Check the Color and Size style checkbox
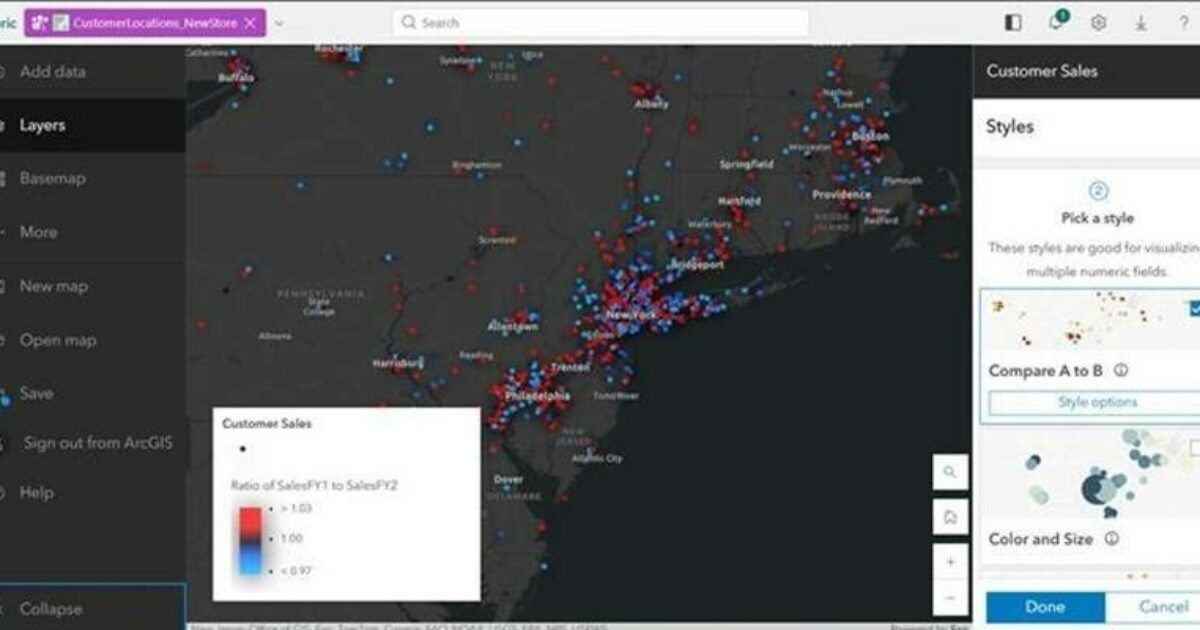This screenshot has height=630, width=1200. pyautogui.click(x=1194, y=447)
